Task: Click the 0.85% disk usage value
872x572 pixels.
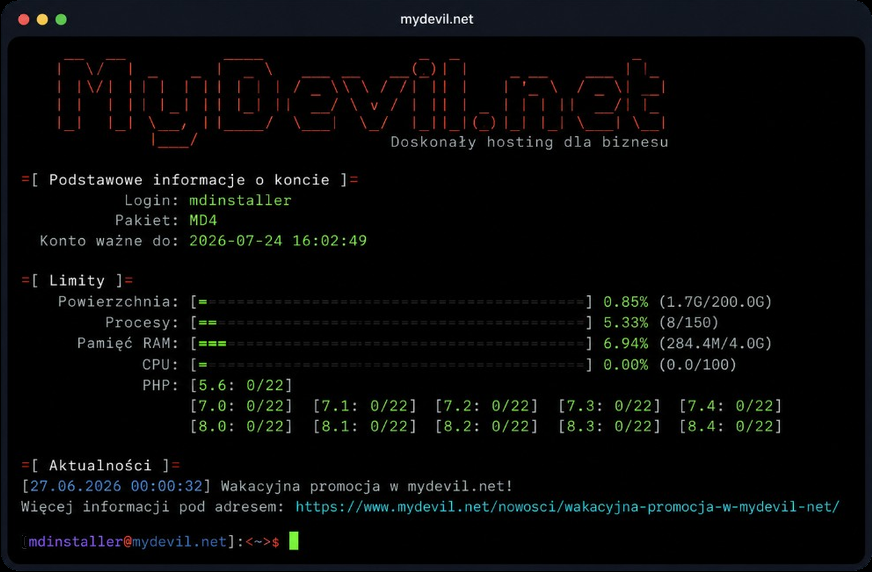Action: (x=626, y=302)
